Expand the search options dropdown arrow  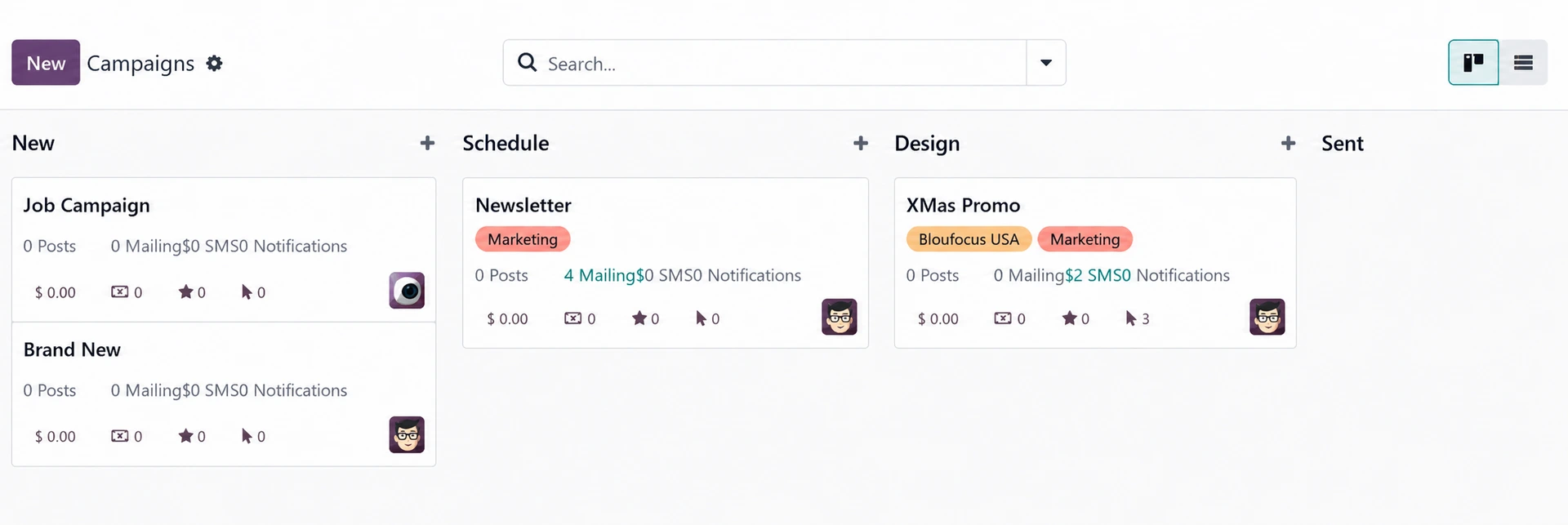[x=1046, y=63]
